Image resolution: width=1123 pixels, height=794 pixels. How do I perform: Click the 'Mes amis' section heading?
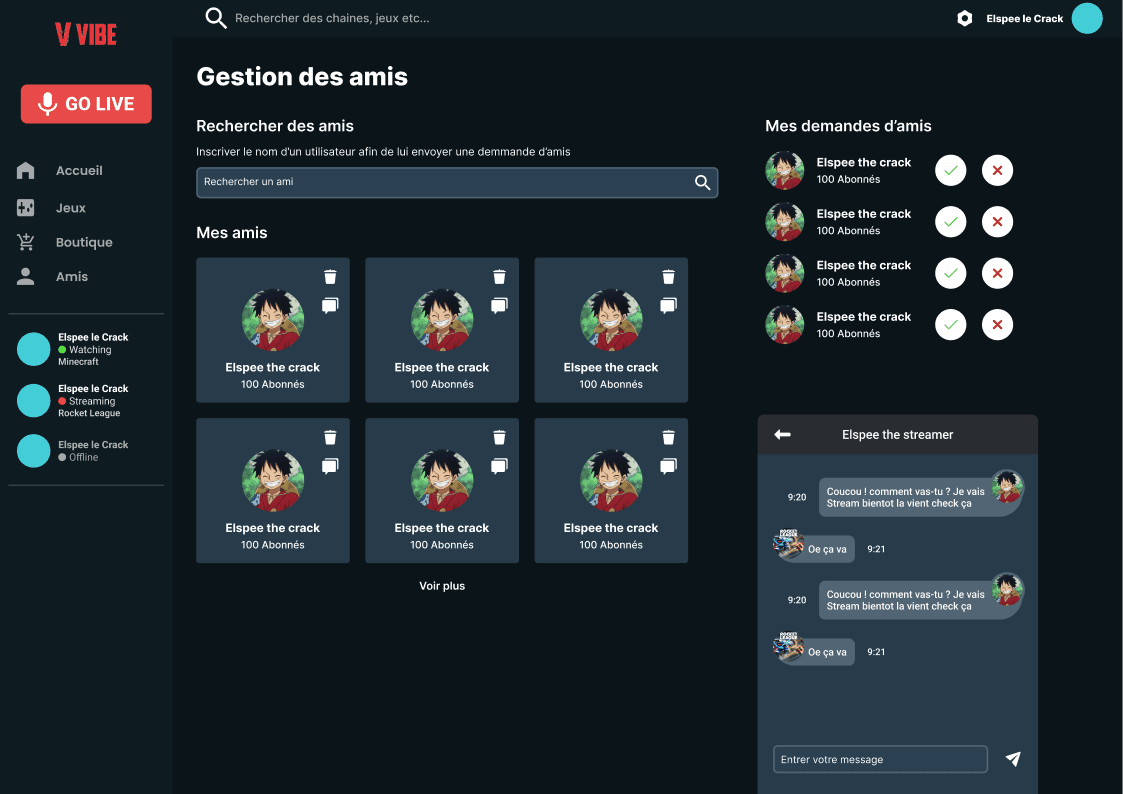pos(231,233)
